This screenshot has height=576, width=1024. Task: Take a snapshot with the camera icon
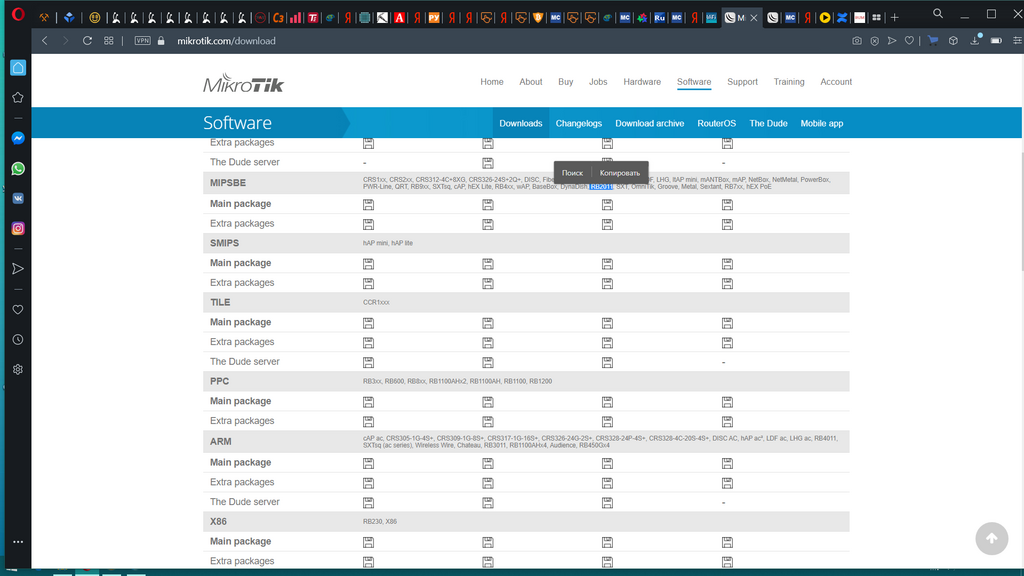[857, 40]
